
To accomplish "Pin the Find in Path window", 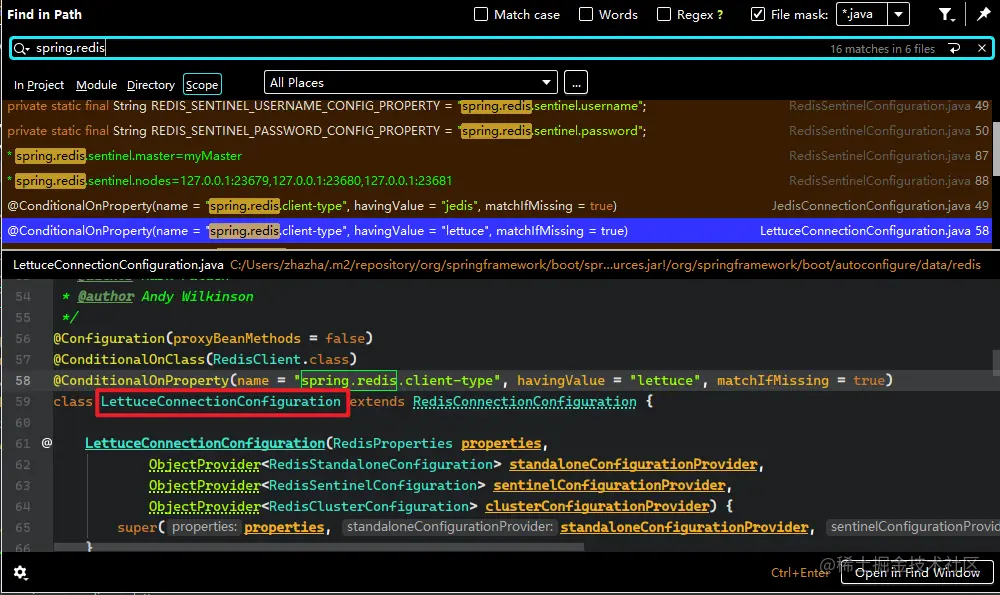I will click(x=983, y=14).
